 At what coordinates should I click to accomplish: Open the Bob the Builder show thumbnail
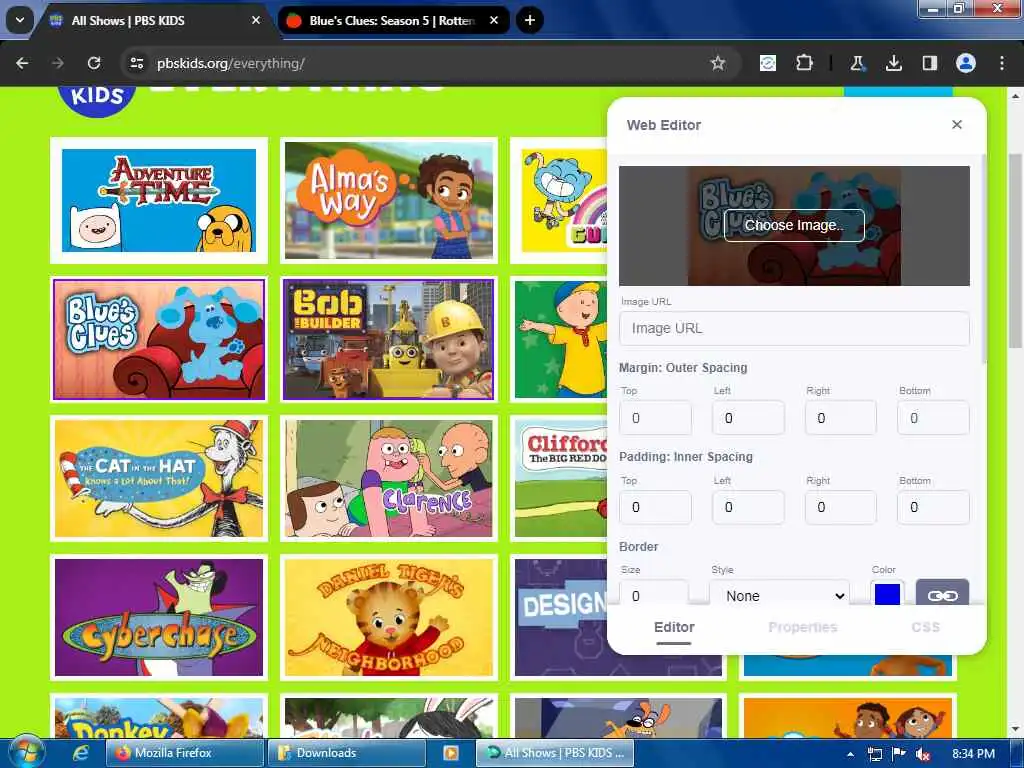(x=389, y=339)
